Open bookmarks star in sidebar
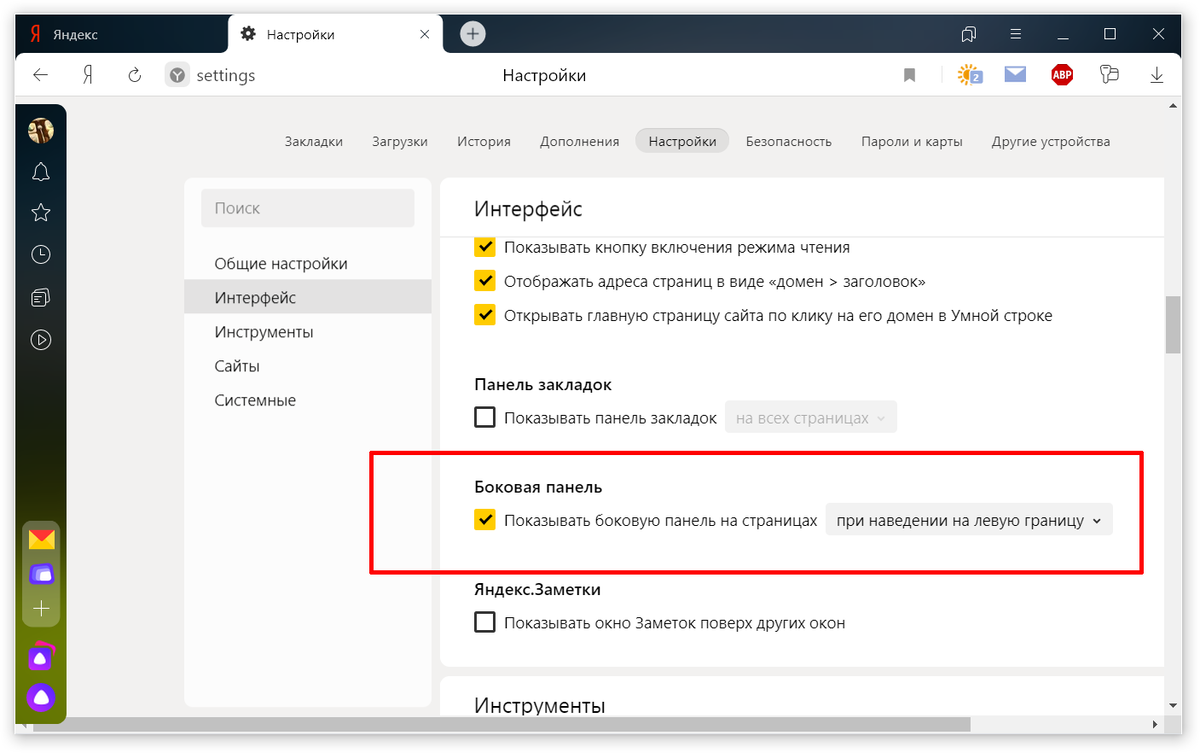Viewport: 1200px width, 753px height. click(41, 212)
